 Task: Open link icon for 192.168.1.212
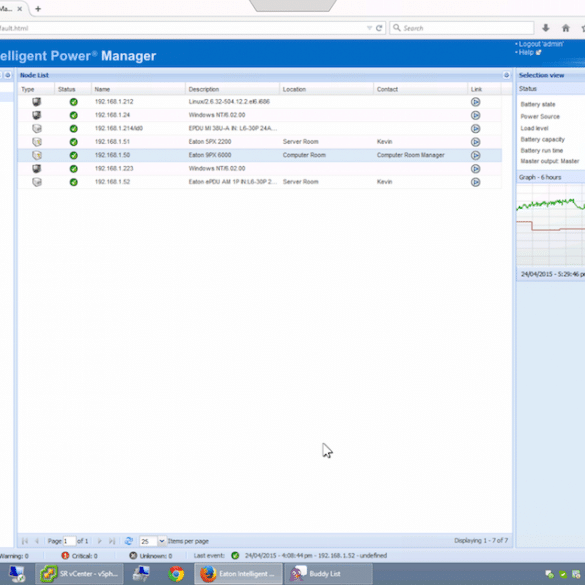click(x=475, y=102)
